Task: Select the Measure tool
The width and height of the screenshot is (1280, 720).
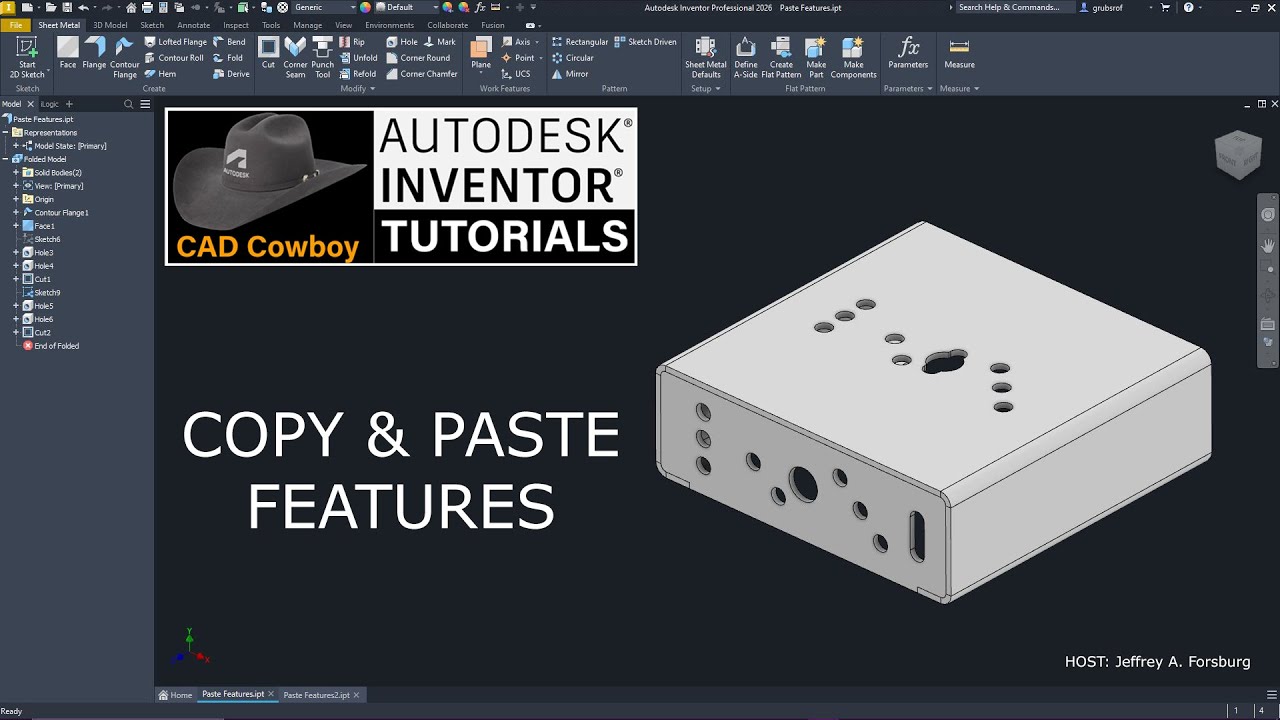Action: point(959,54)
